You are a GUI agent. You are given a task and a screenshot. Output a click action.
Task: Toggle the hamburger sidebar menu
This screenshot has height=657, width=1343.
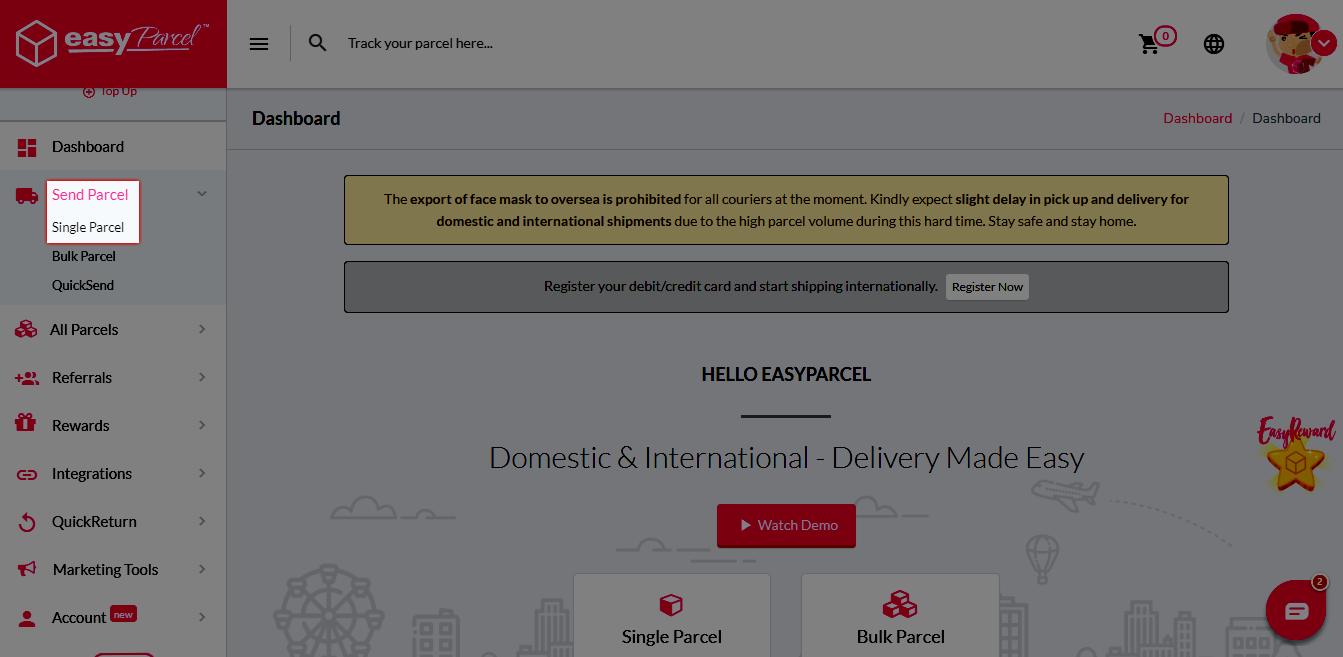(x=259, y=43)
